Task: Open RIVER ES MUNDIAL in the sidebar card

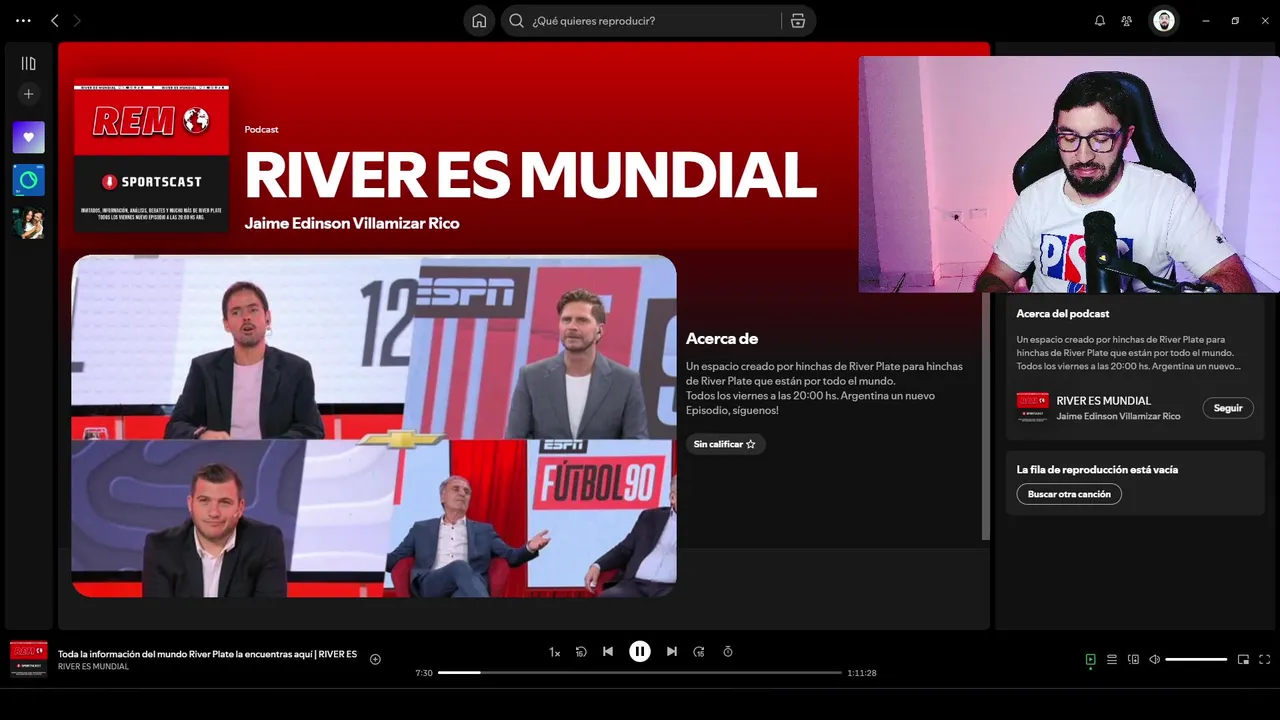Action: (1104, 401)
